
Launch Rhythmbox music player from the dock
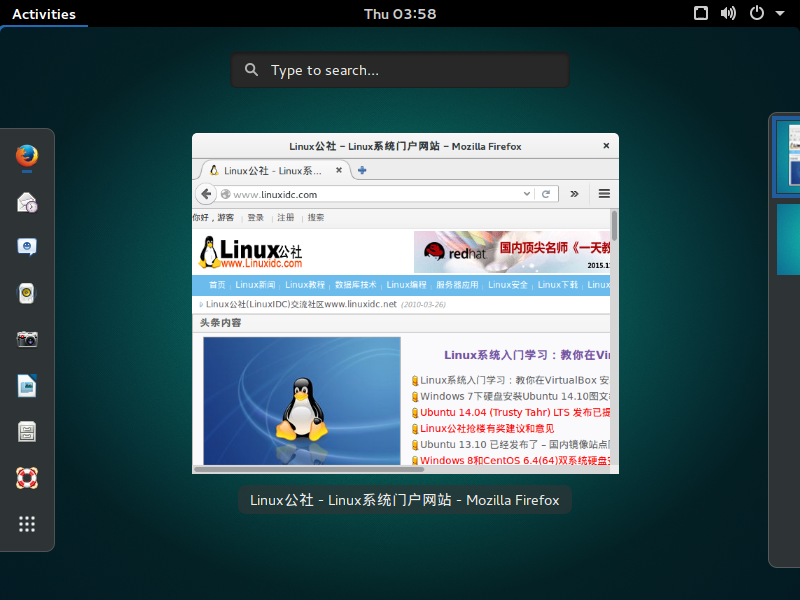pyautogui.click(x=26, y=293)
